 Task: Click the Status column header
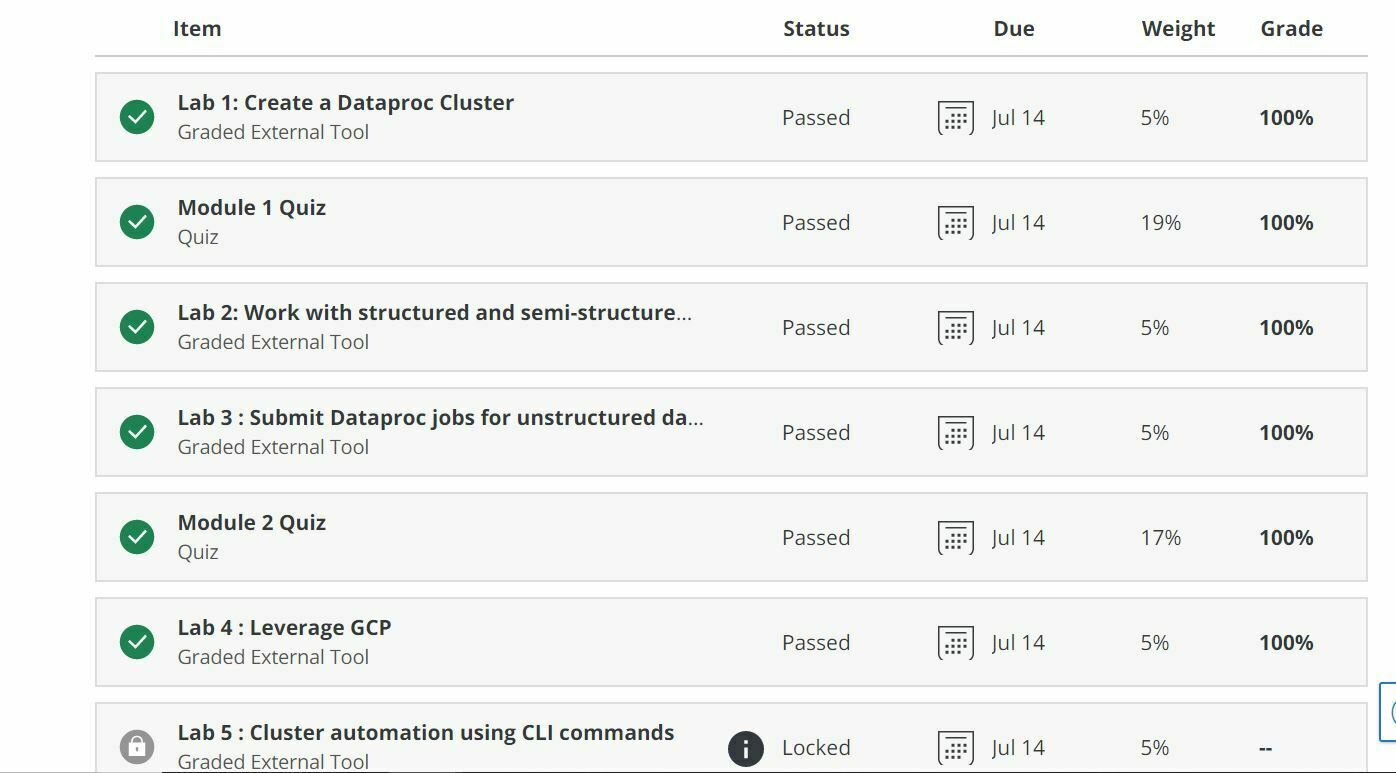pos(816,29)
